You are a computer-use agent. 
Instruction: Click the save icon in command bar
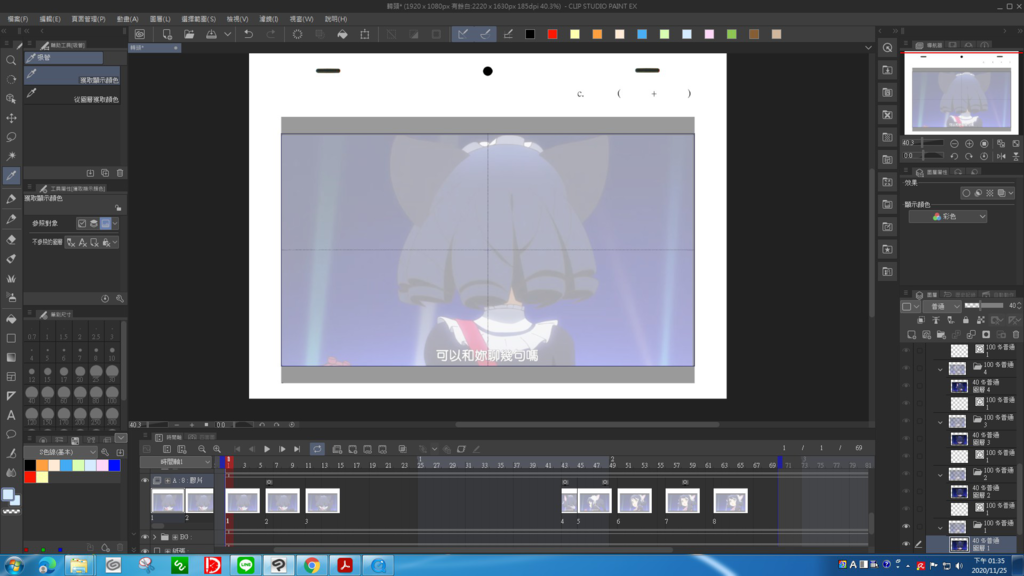[211, 34]
